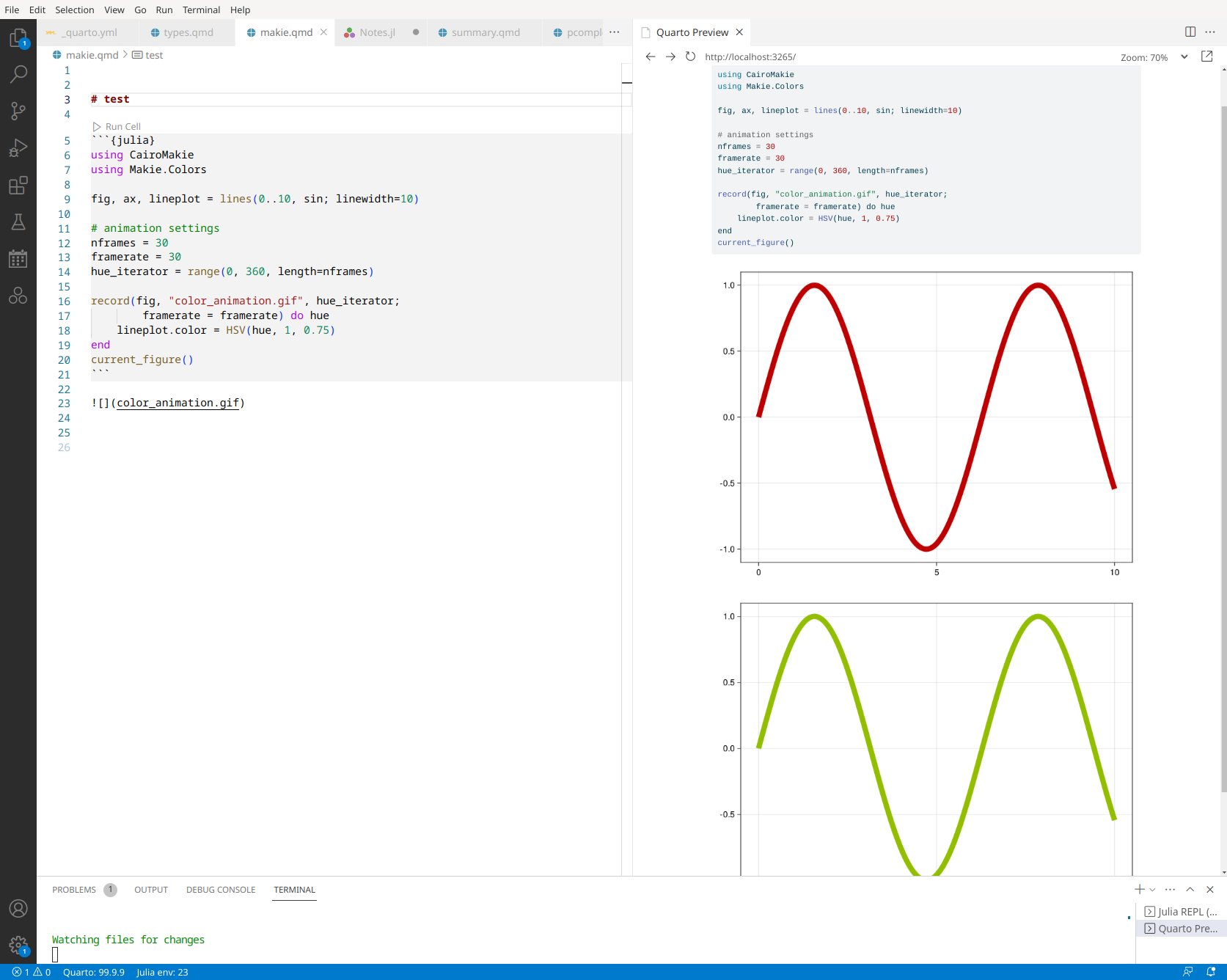Create new terminal with plus icon
This screenshot has height=980, width=1227.
click(1140, 889)
